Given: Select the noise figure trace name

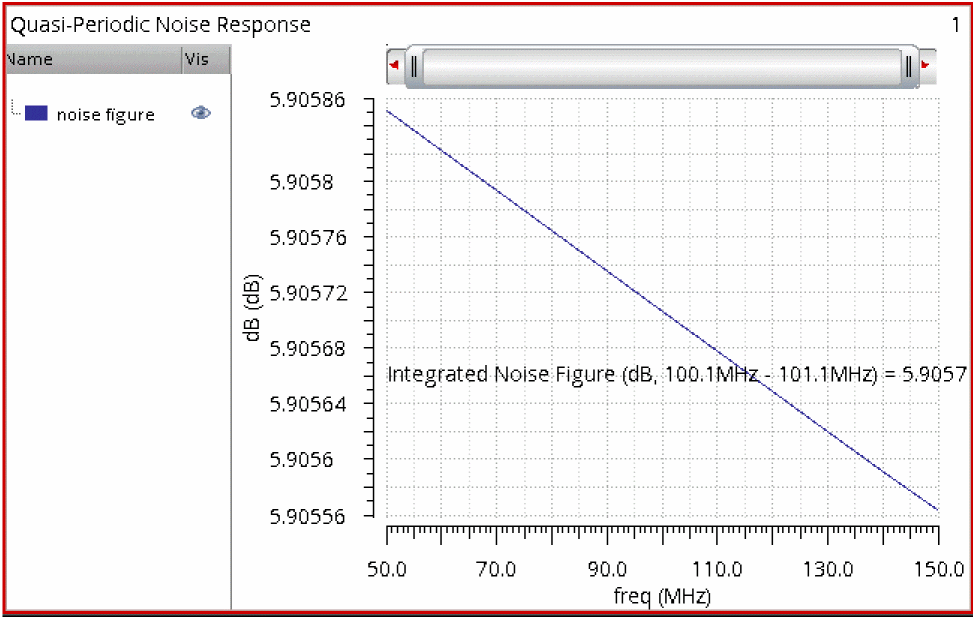Looking at the screenshot, I should (106, 115).
